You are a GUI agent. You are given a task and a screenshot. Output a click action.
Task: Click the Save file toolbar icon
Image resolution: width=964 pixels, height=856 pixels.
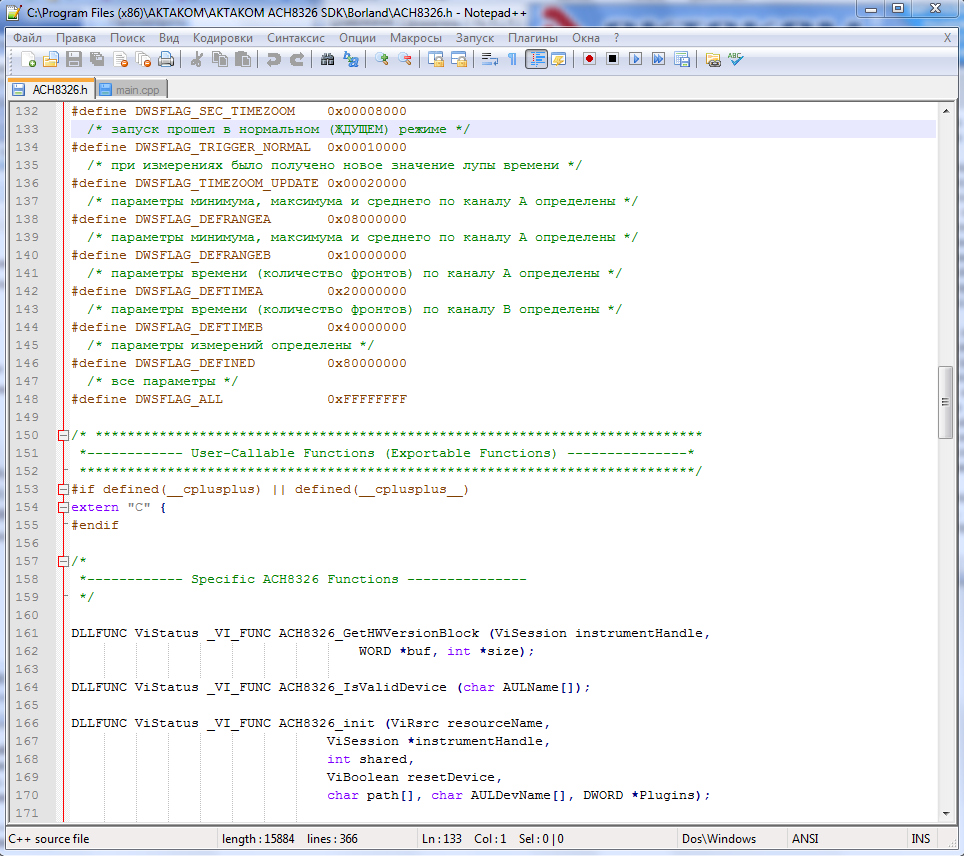[x=73, y=59]
